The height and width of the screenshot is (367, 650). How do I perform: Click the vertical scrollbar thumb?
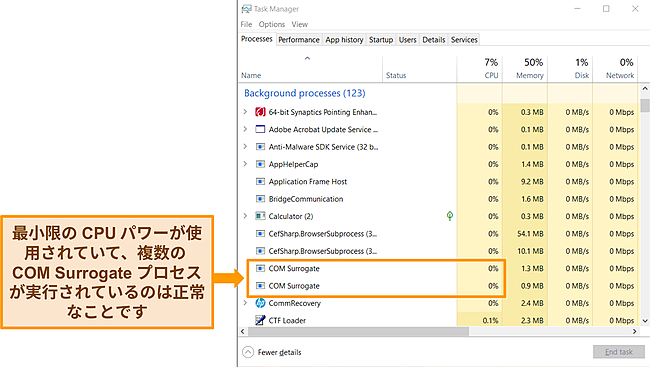(x=645, y=105)
